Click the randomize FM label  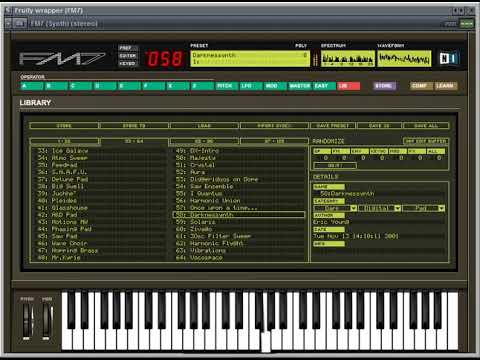pos(341,151)
